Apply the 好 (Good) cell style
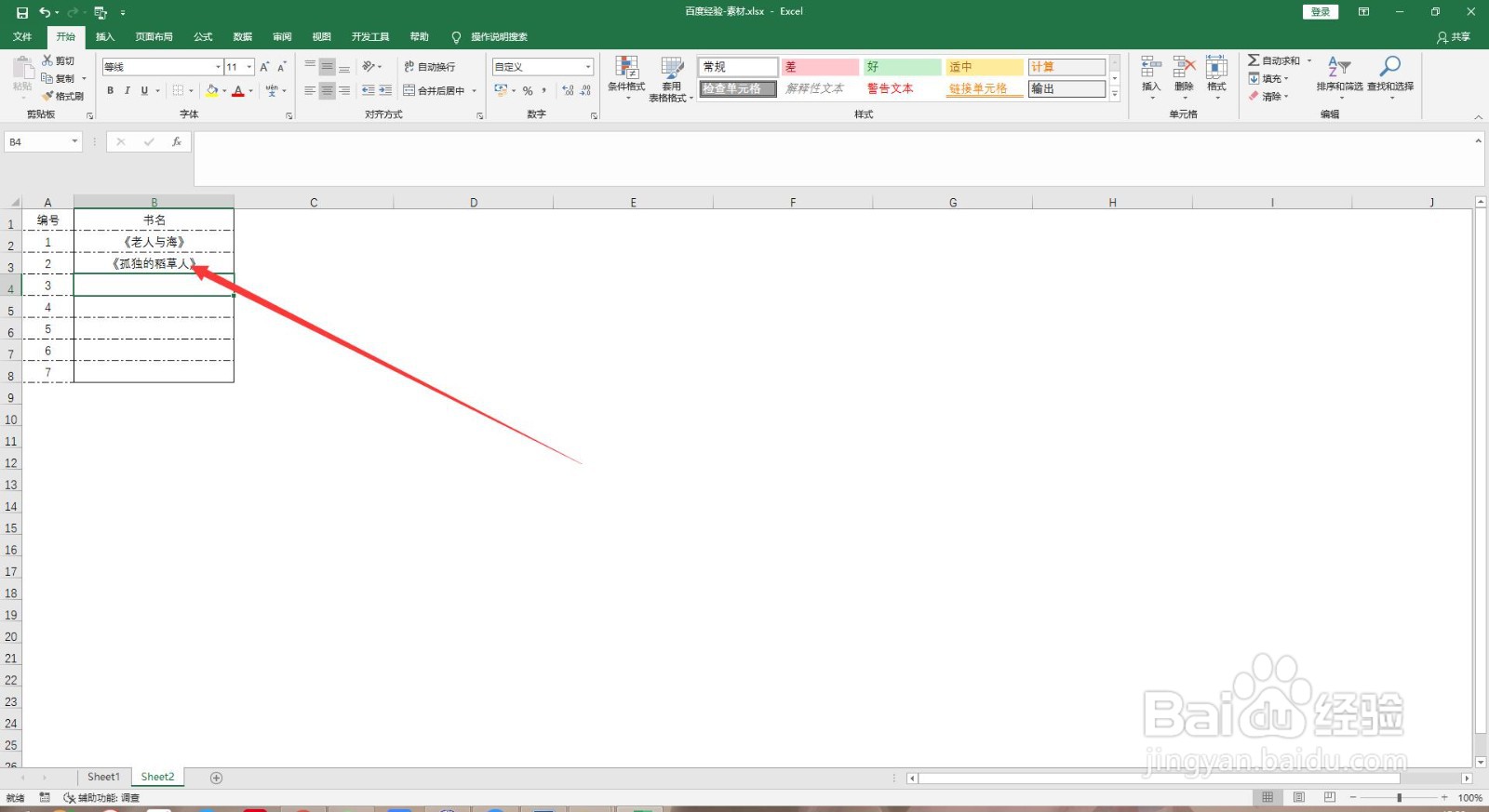This screenshot has height=812, width=1489. point(902,67)
